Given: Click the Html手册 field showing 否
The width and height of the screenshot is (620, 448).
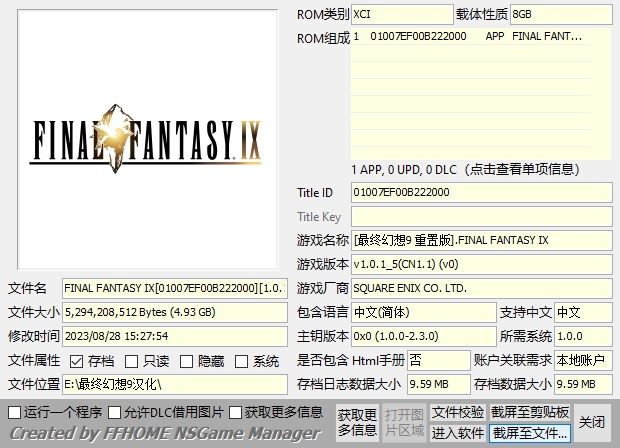Looking at the screenshot, I should click(x=439, y=360).
